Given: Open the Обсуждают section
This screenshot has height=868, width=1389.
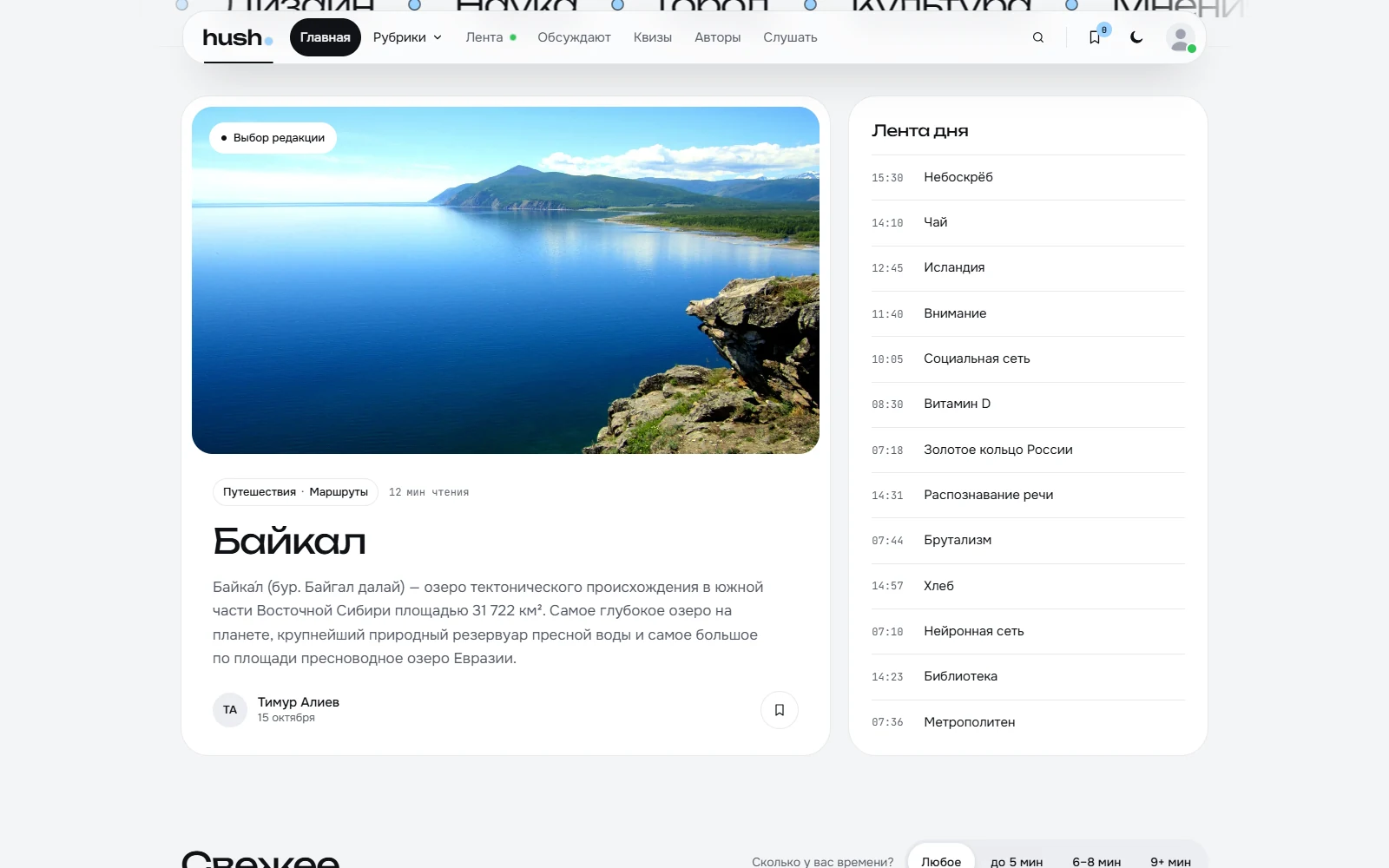Looking at the screenshot, I should point(574,37).
